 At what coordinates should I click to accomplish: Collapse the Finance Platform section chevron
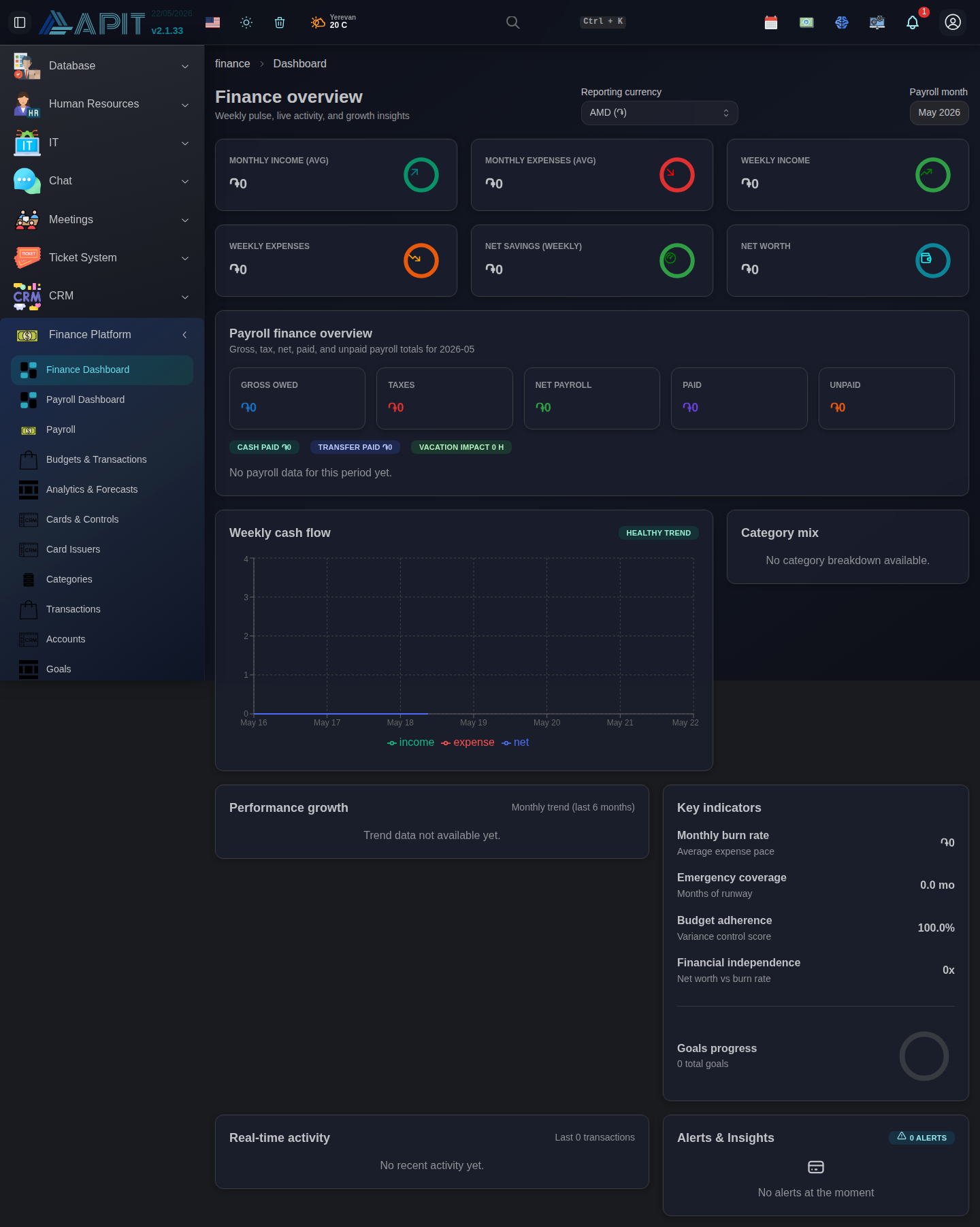click(x=184, y=335)
